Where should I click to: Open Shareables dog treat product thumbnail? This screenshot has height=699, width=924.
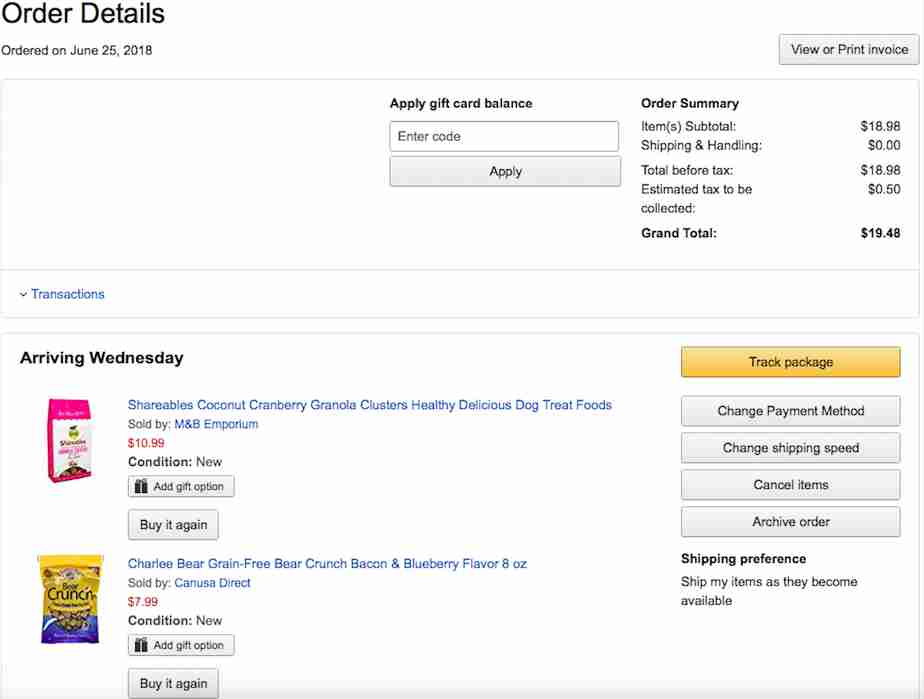70,440
